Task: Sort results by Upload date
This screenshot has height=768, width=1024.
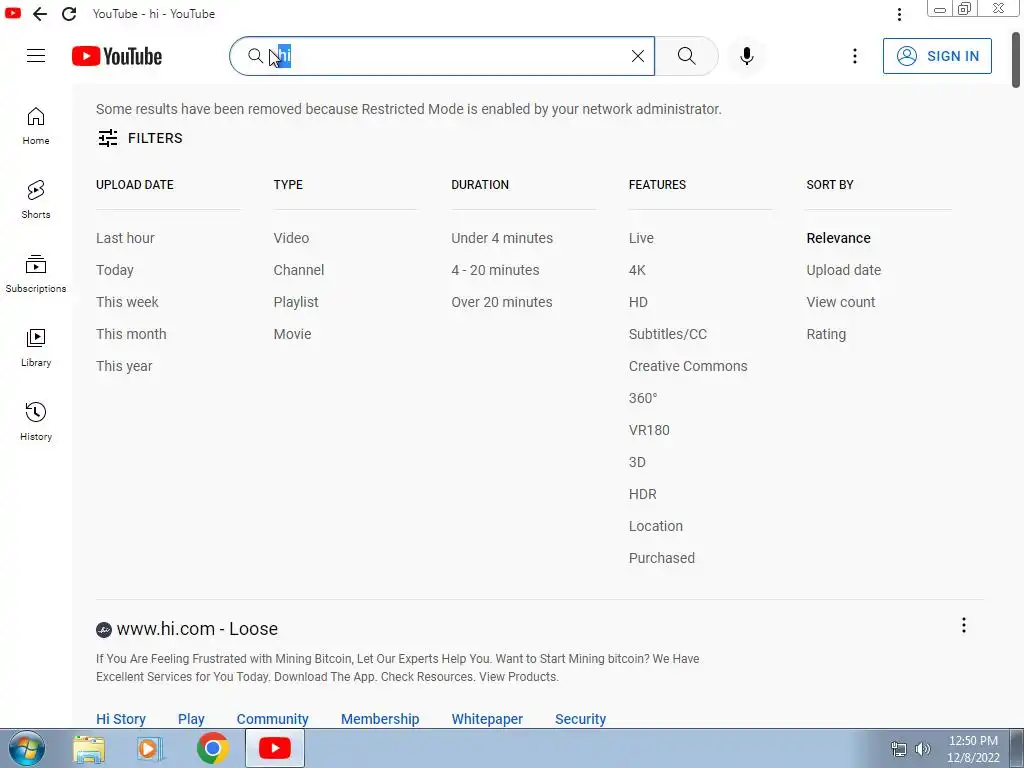Action: pos(844,270)
